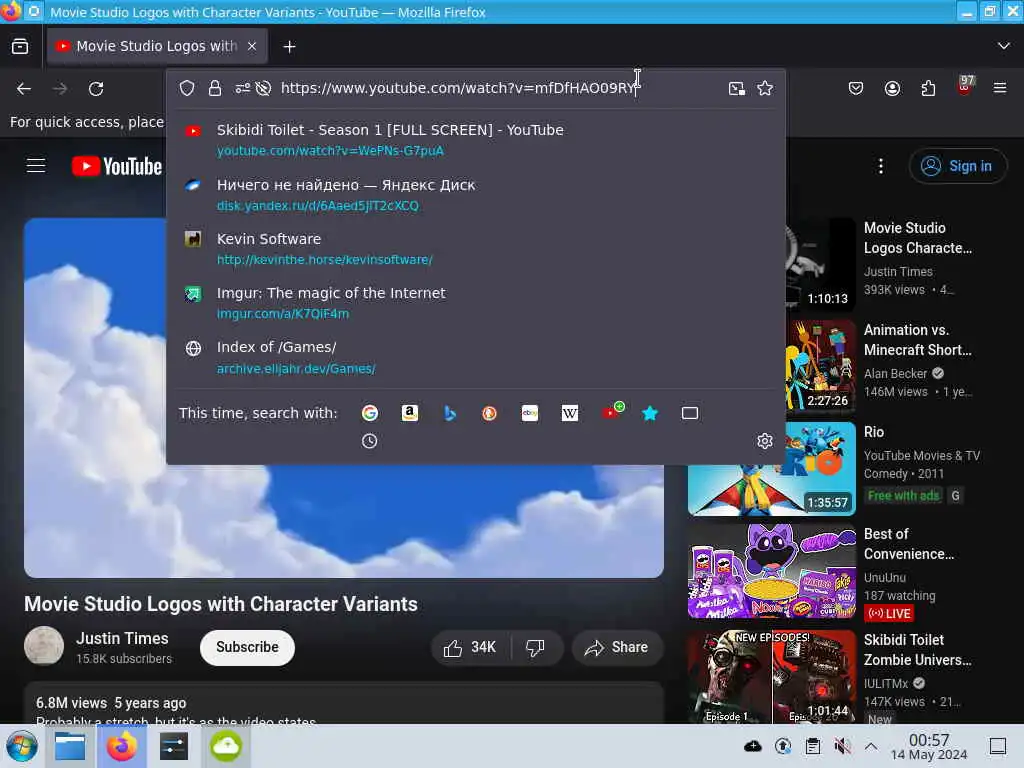Expand the list all tabs chevron
The width and height of the screenshot is (1024, 768).
1004,46
